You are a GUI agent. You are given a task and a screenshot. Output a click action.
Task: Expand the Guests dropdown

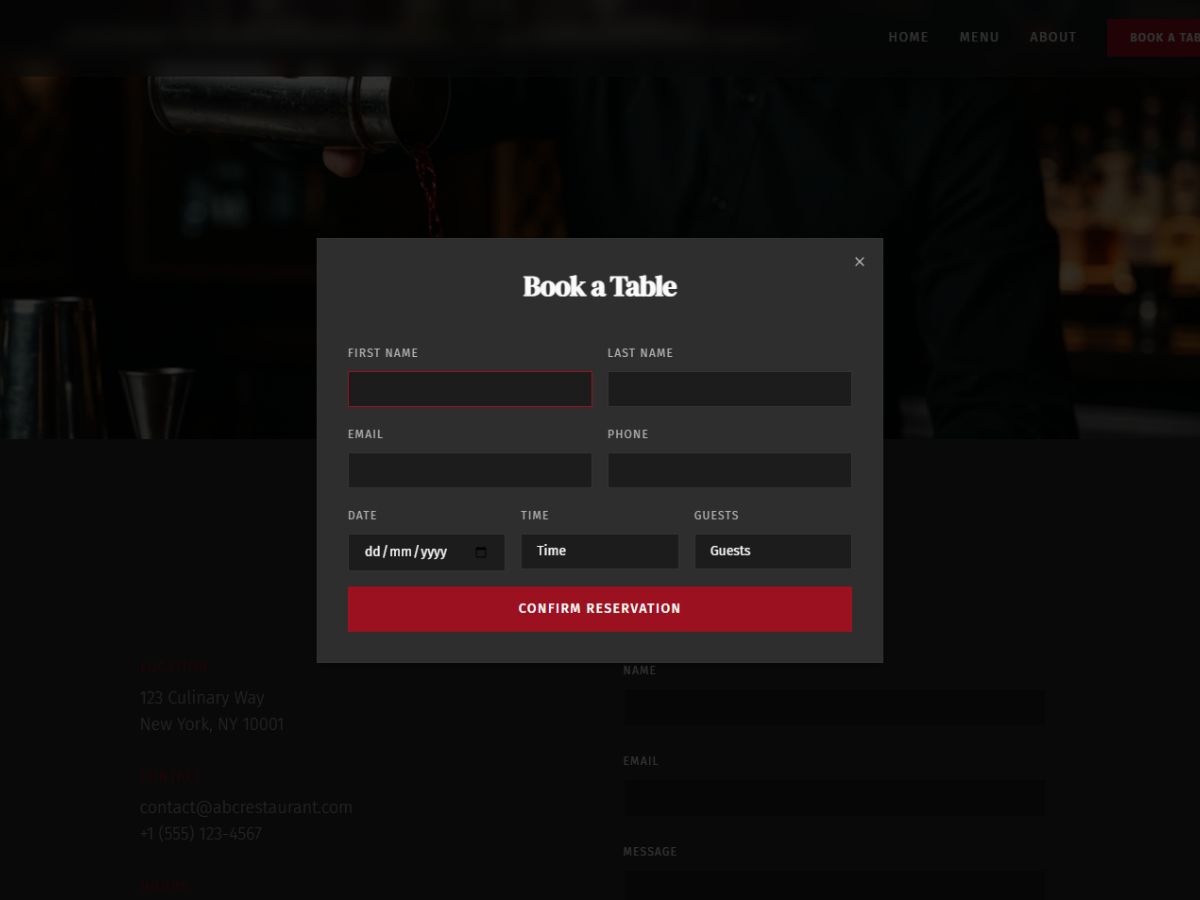773,551
